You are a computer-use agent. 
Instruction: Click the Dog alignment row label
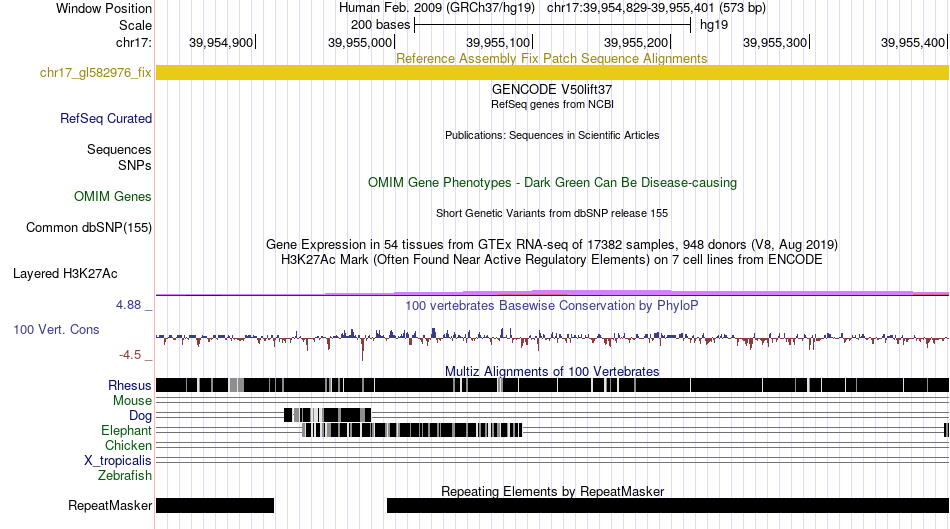click(x=141, y=416)
